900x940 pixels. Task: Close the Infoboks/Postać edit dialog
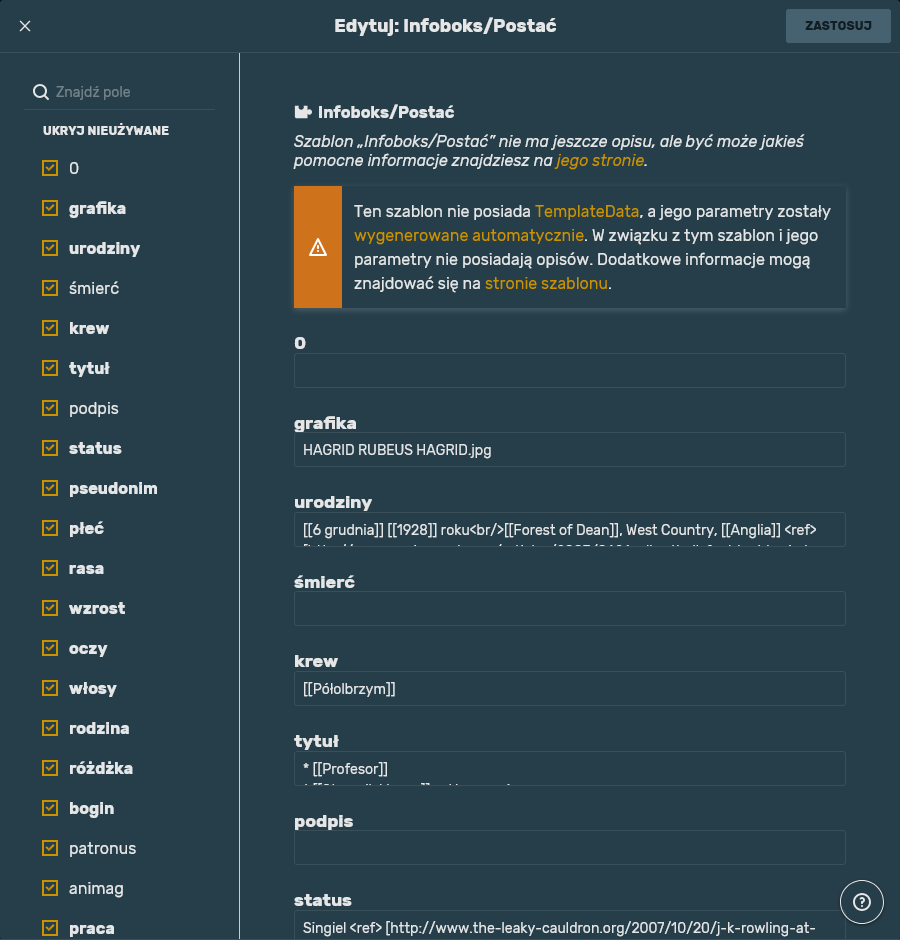click(x=25, y=26)
